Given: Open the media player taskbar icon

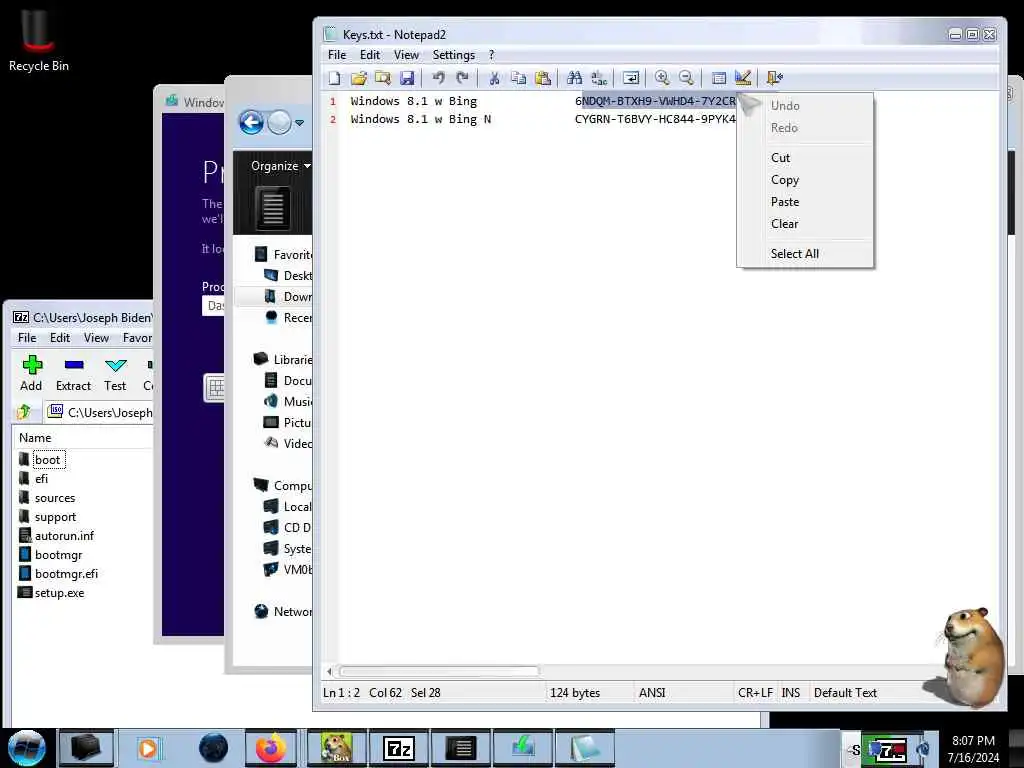Looking at the screenshot, I should coord(148,748).
